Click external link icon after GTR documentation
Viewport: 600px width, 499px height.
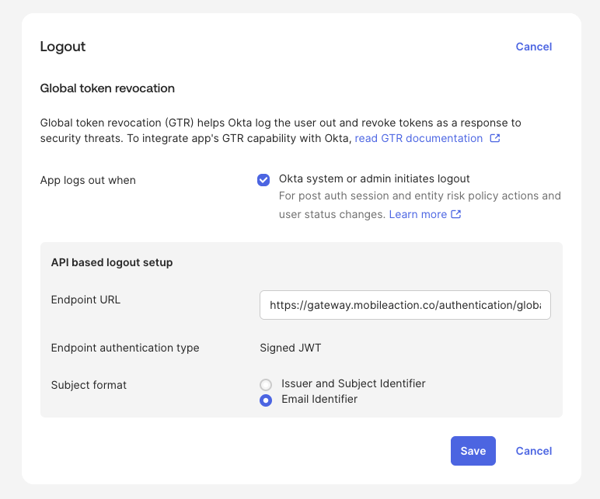(x=495, y=139)
